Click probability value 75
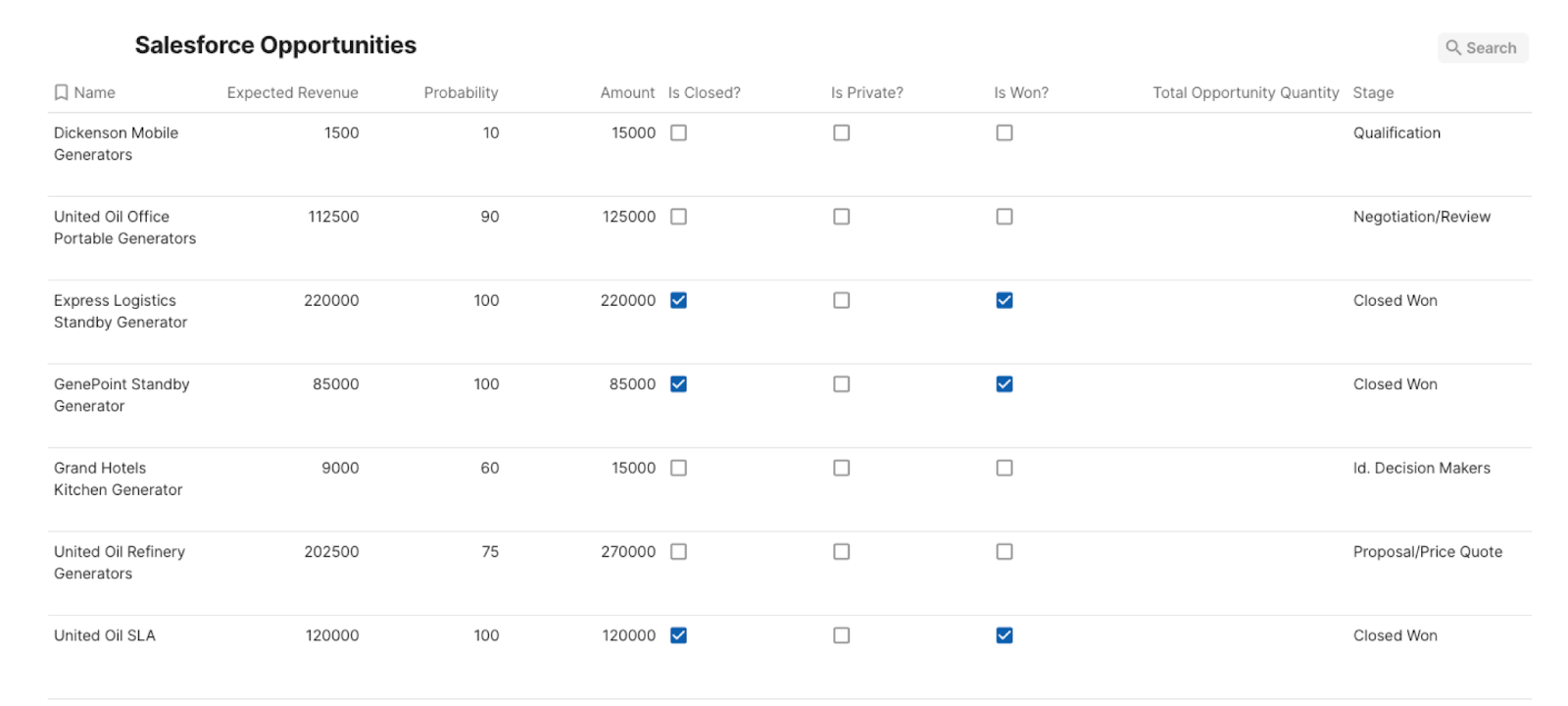 click(x=490, y=552)
